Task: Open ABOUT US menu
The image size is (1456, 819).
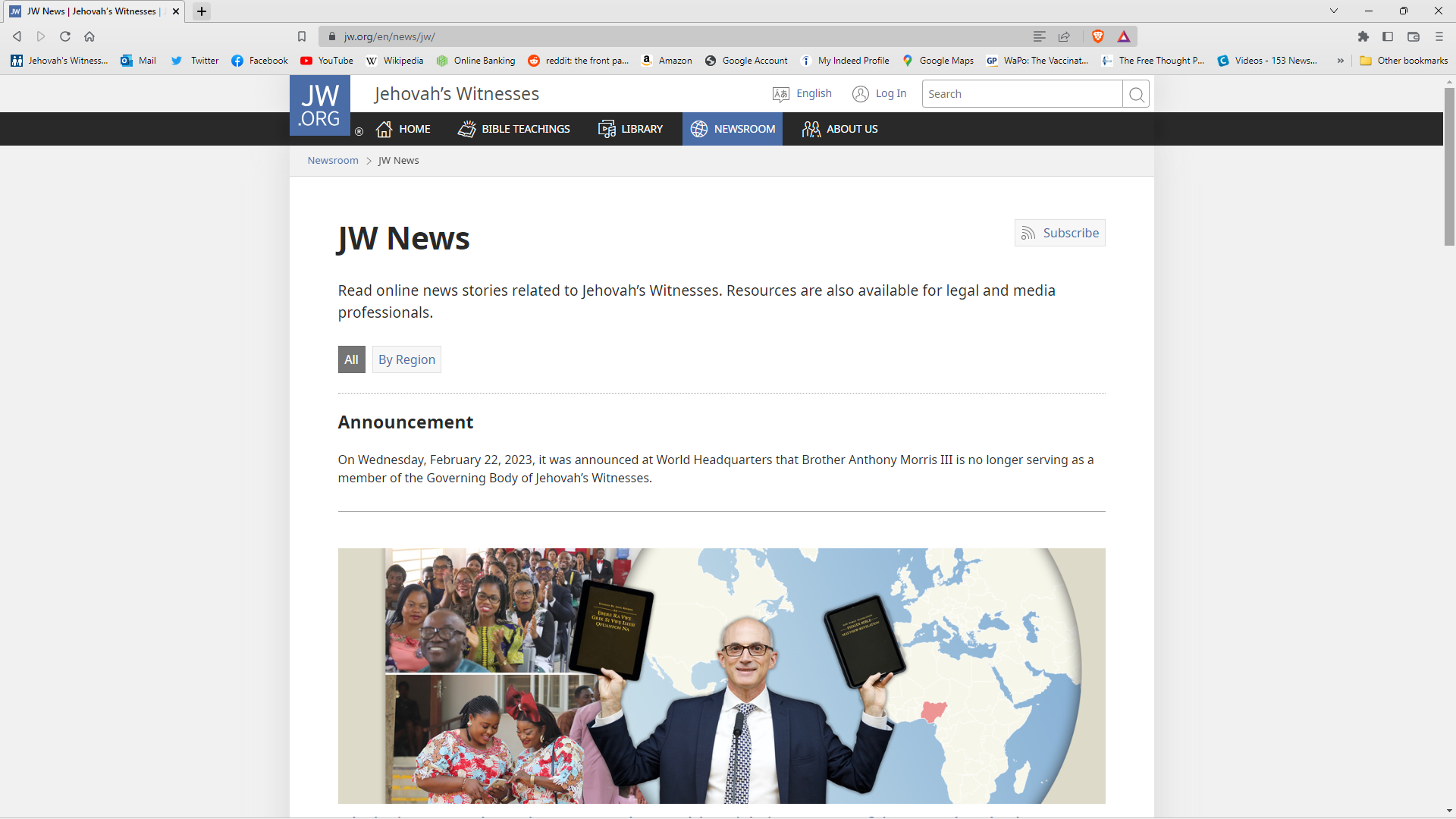Action: tap(840, 129)
